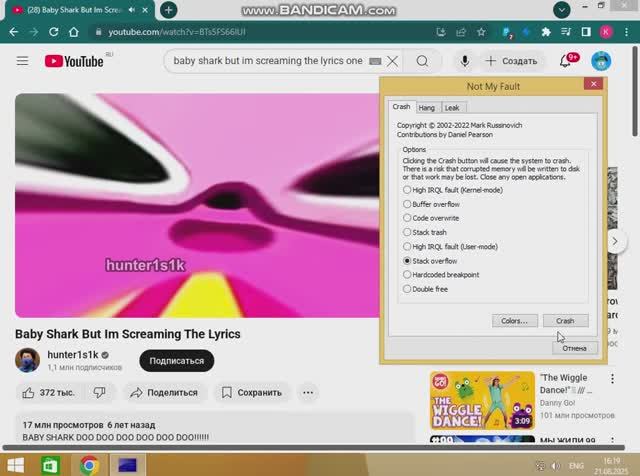Open the more actions ellipsis under video

pos(308,393)
